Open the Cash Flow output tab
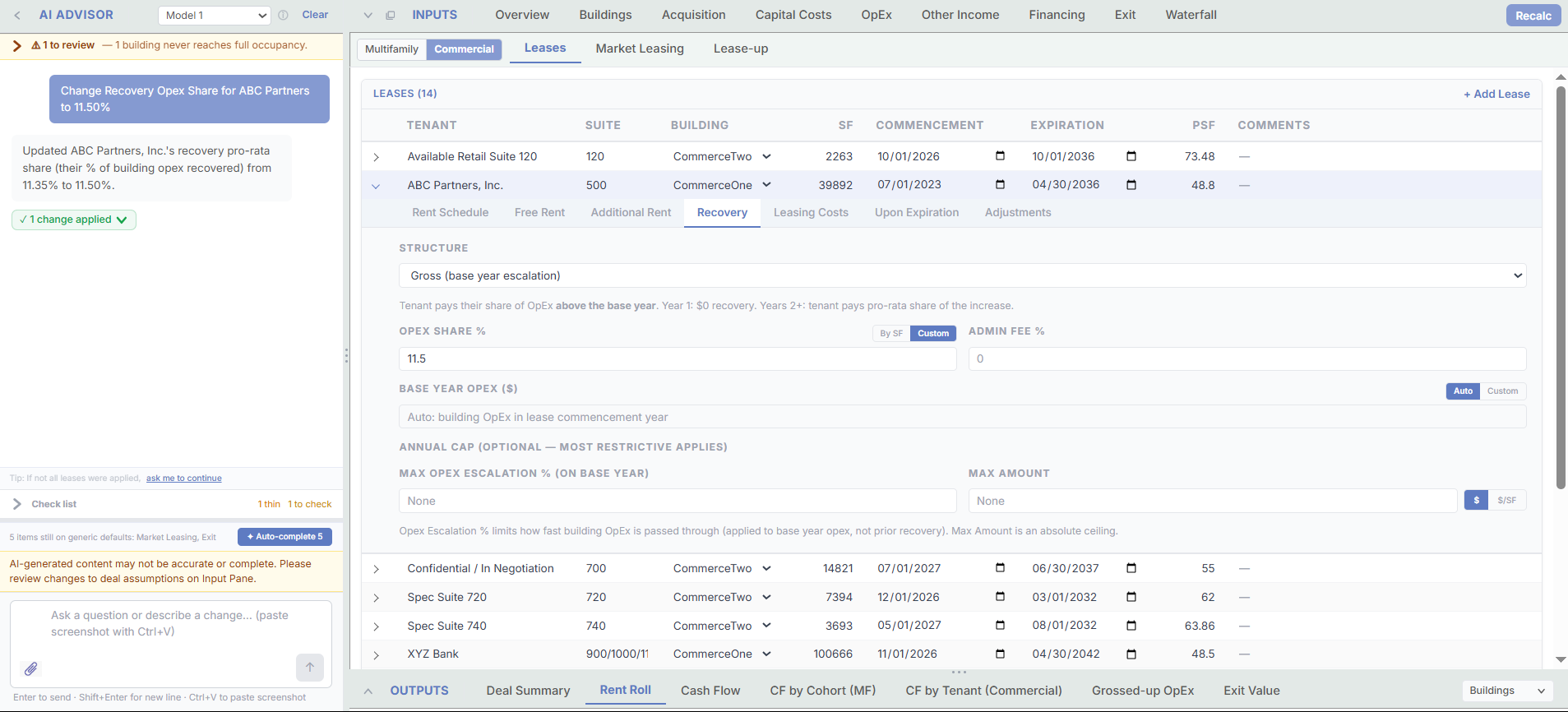Image resolution: width=1568 pixels, height=712 pixels. coord(710,691)
